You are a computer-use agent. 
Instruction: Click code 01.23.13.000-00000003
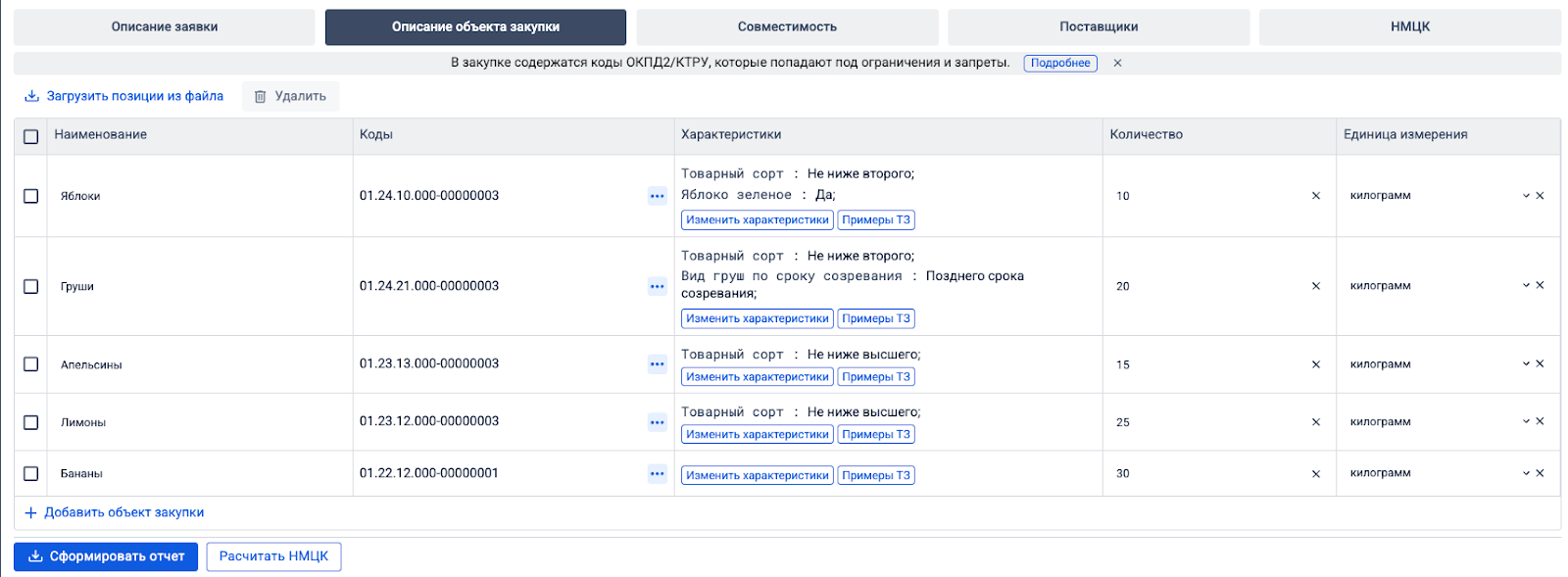tap(429, 363)
